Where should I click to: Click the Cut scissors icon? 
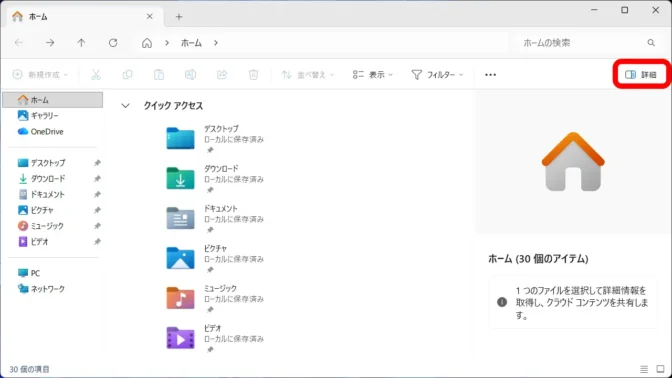pos(96,75)
